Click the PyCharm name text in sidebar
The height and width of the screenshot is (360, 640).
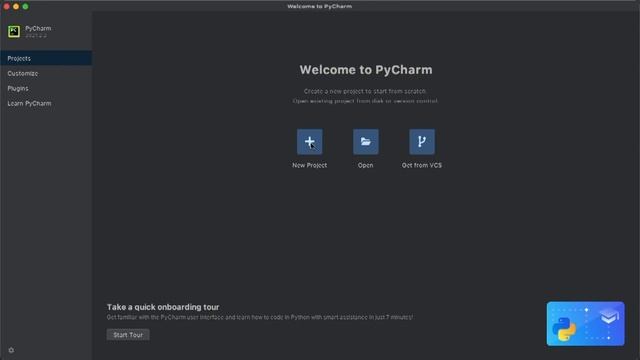click(38, 29)
